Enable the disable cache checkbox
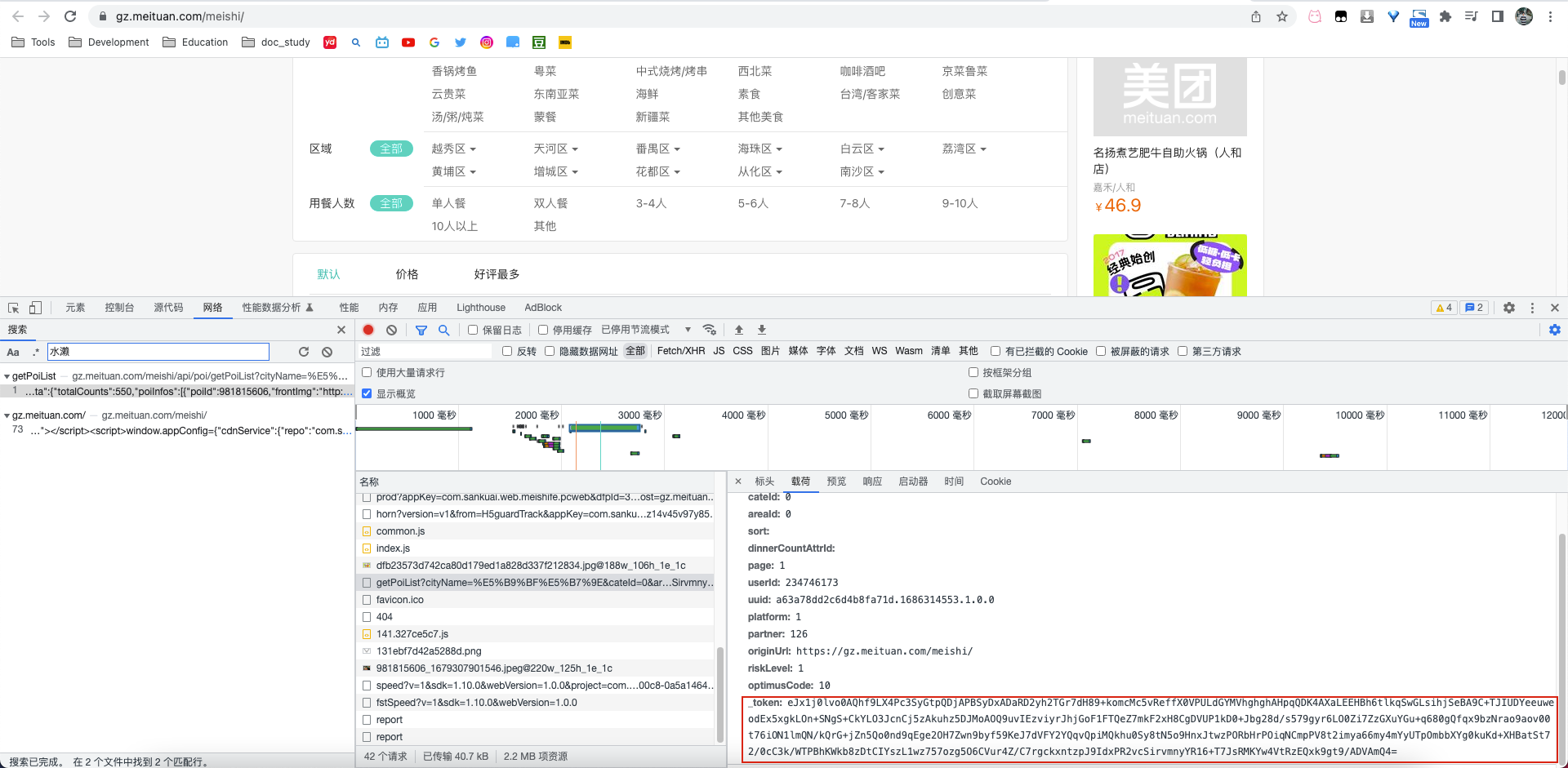This screenshot has width=1568, height=768. point(543,330)
